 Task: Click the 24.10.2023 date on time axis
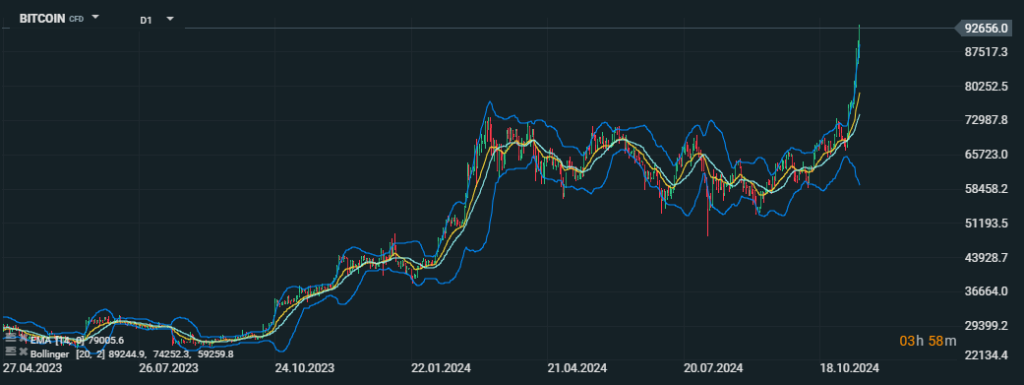[304, 368]
